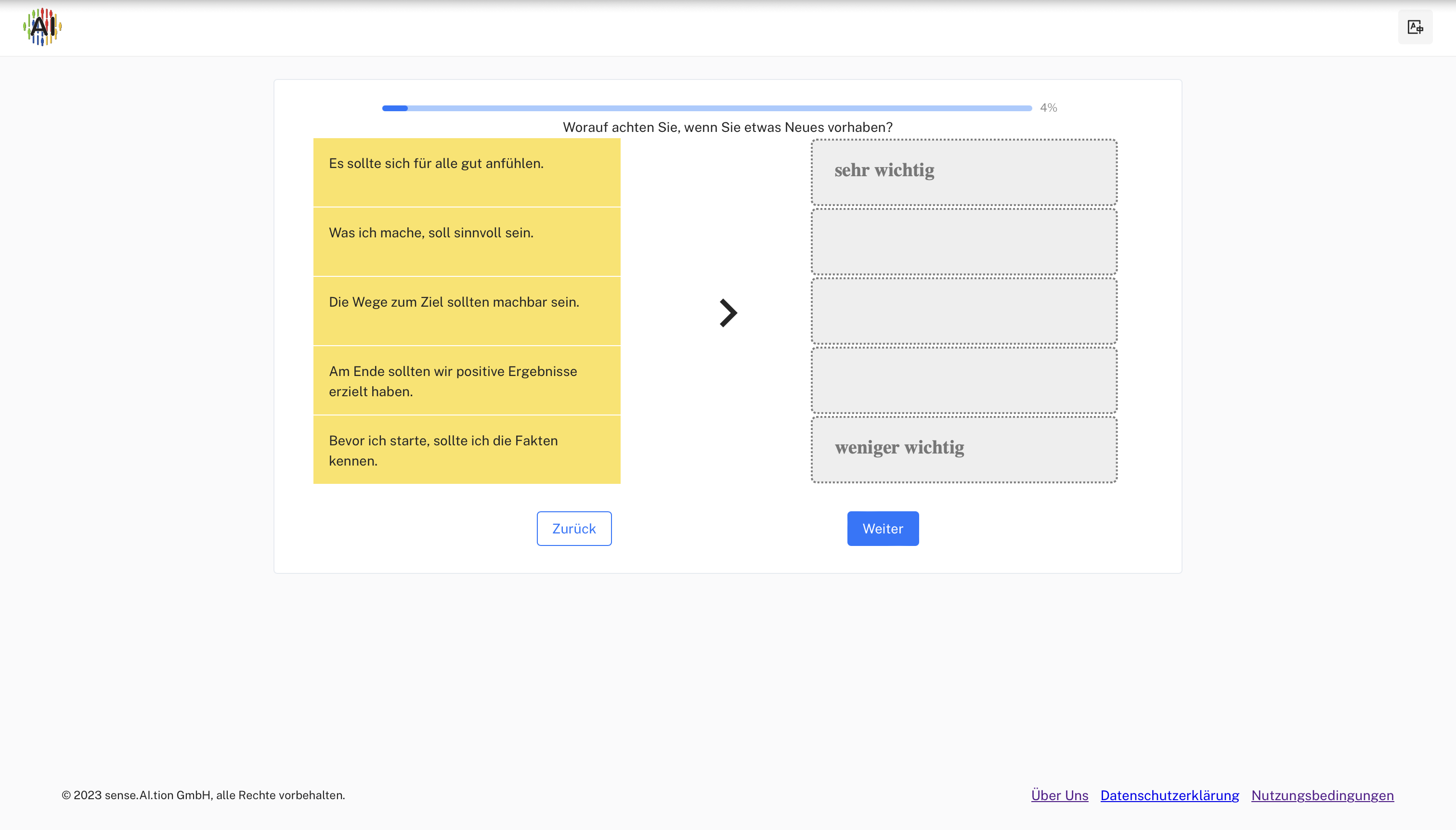The image size is (1456, 830).
Task: Click the 'sehr wichtig' drop slot
Action: tap(964, 172)
